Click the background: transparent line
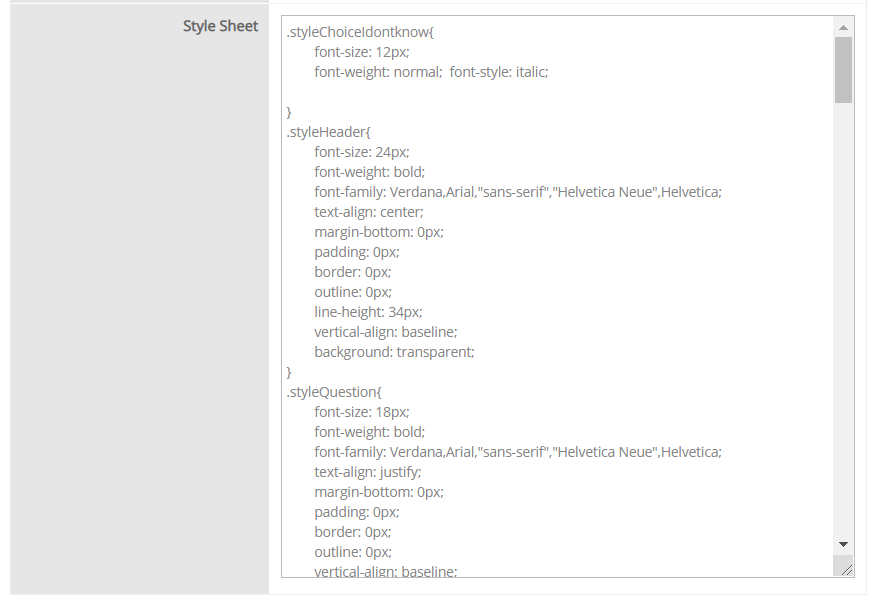The height and width of the screenshot is (597, 882). tap(394, 352)
